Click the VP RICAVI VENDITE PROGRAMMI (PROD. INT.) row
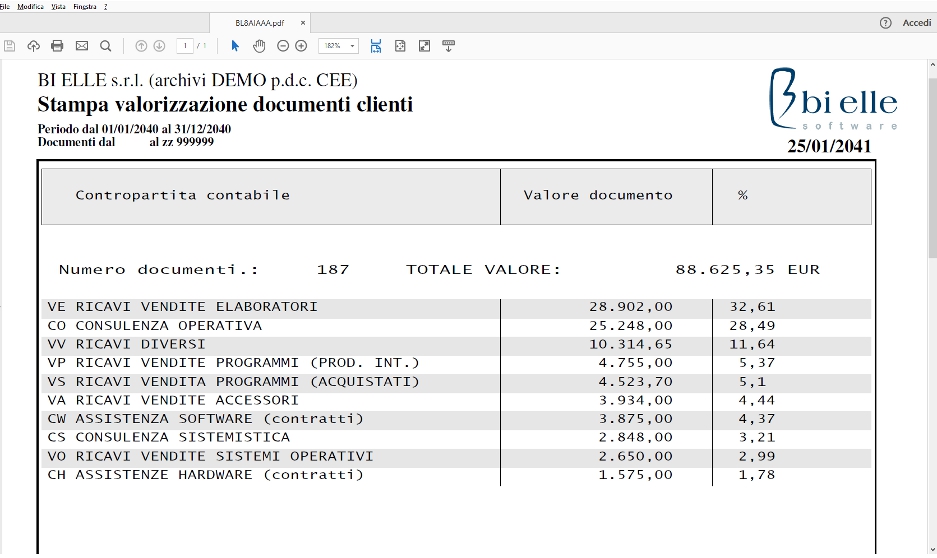This screenshot has height=558, width=937. coord(456,363)
